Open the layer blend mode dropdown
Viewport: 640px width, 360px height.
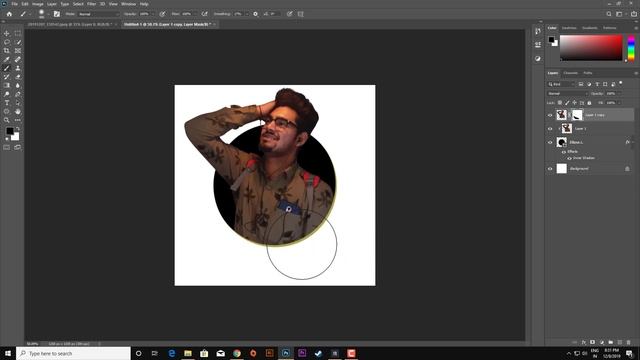coord(567,93)
